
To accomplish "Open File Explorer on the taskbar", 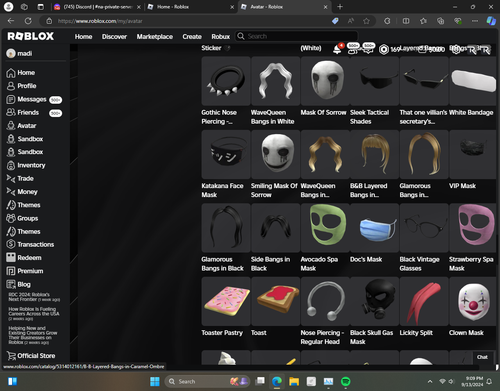I will click(x=294, y=381).
